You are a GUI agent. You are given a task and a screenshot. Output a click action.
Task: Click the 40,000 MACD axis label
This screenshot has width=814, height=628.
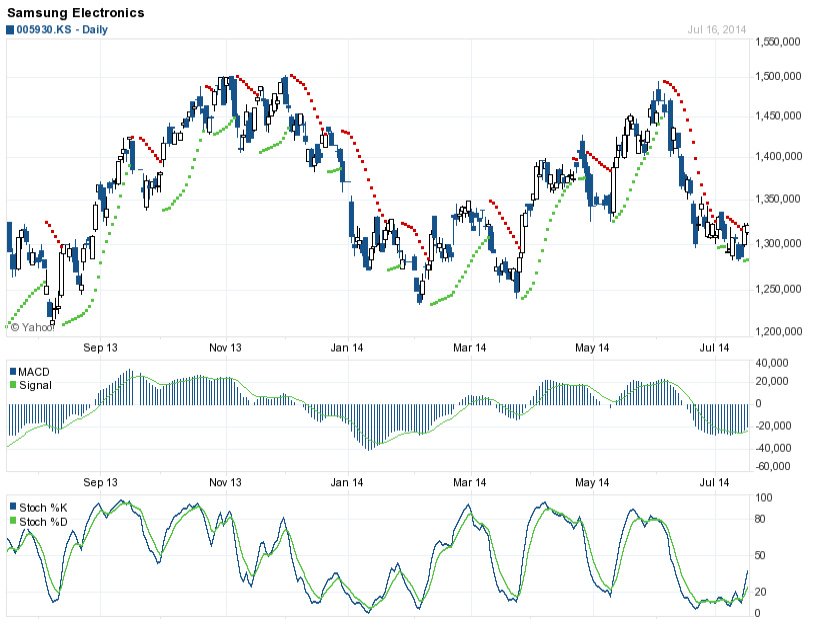point(772,363)
